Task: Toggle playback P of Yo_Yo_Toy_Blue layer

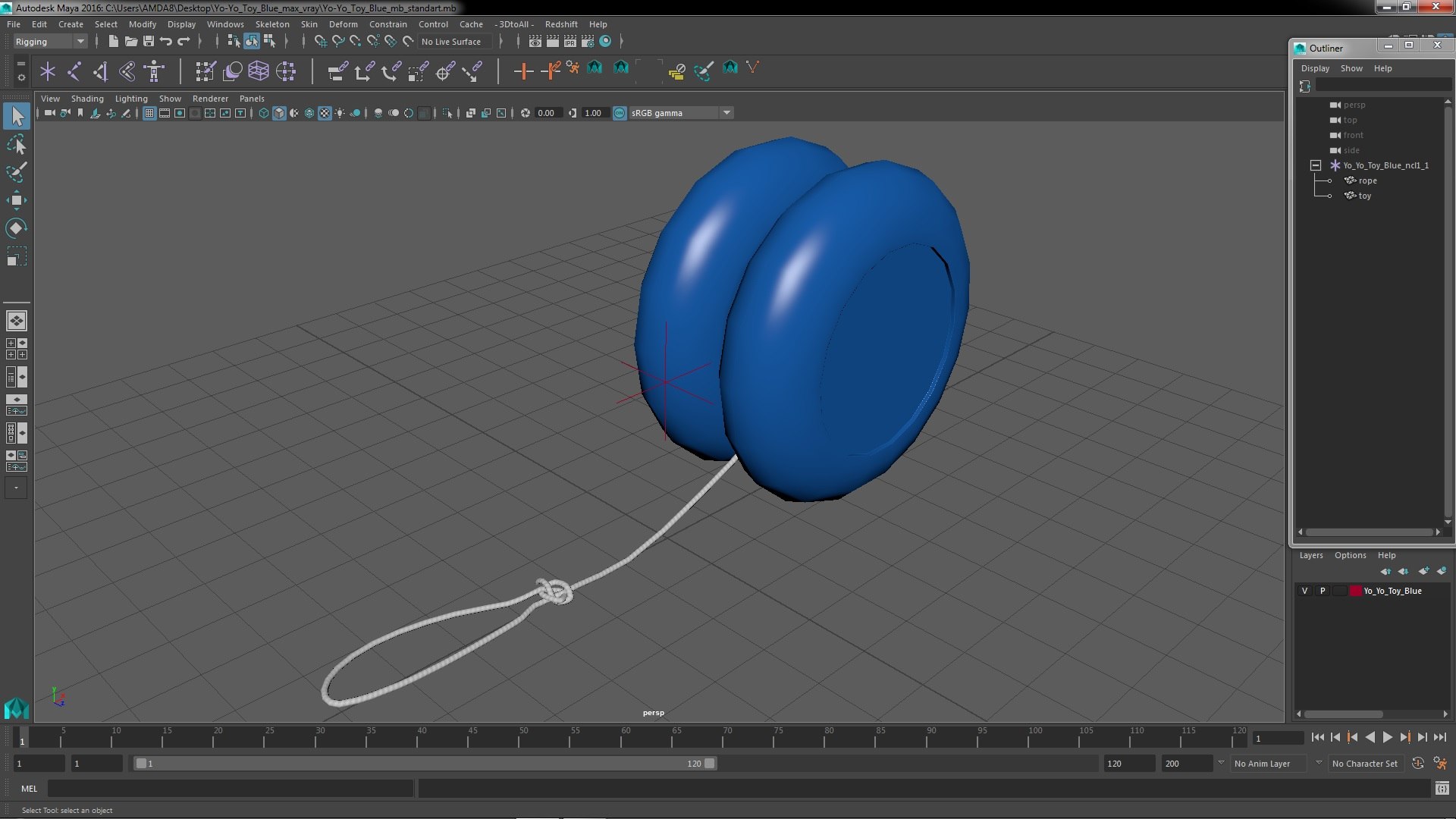Action: (x=1323, y=591)
